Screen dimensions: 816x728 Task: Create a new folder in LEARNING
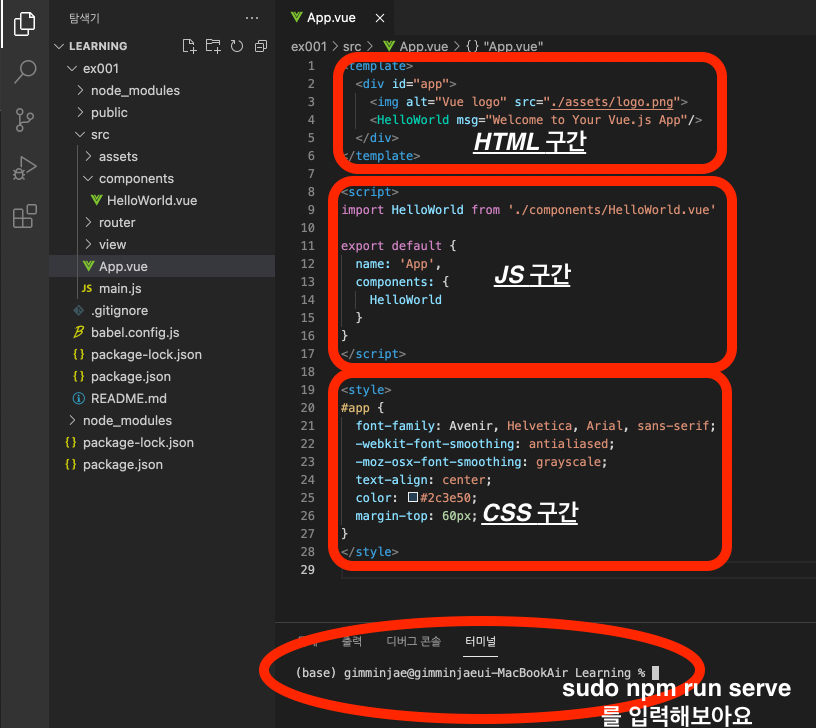(x=213, y=46)
